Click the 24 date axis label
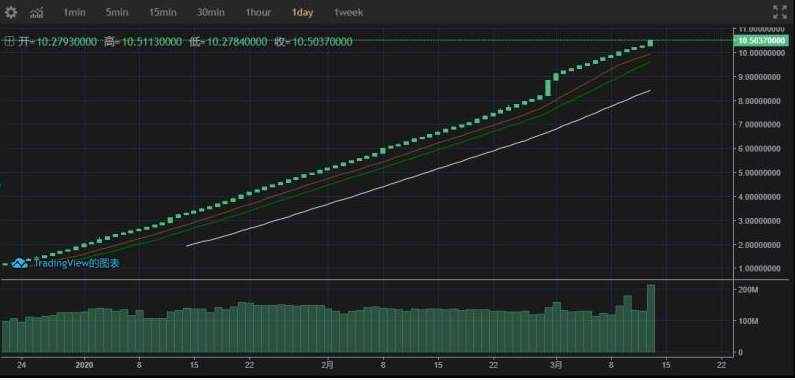This screenshot has width=795, height=380. pyautogui.click(x=21, y=364)
